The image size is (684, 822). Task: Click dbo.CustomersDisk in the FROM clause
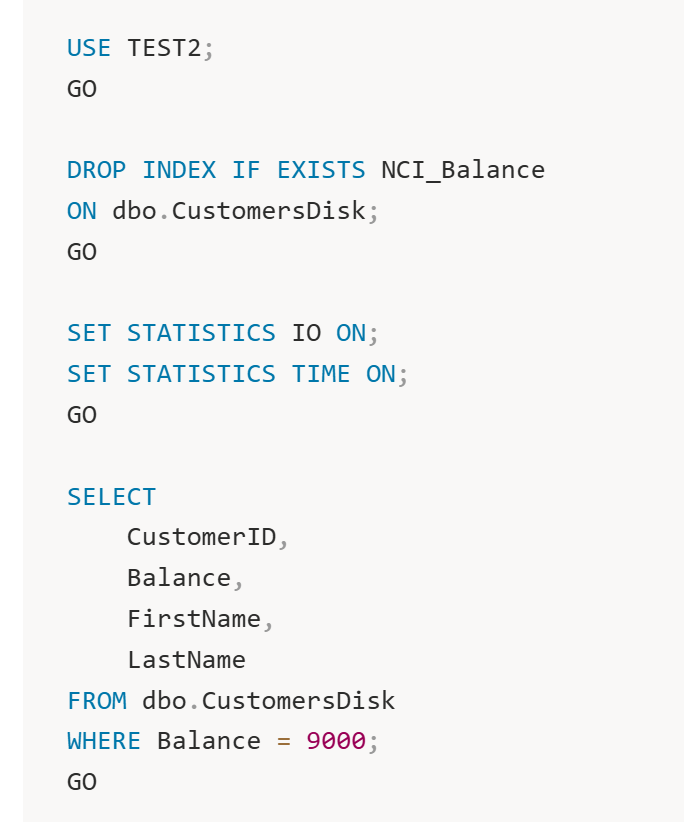[269, 701]
